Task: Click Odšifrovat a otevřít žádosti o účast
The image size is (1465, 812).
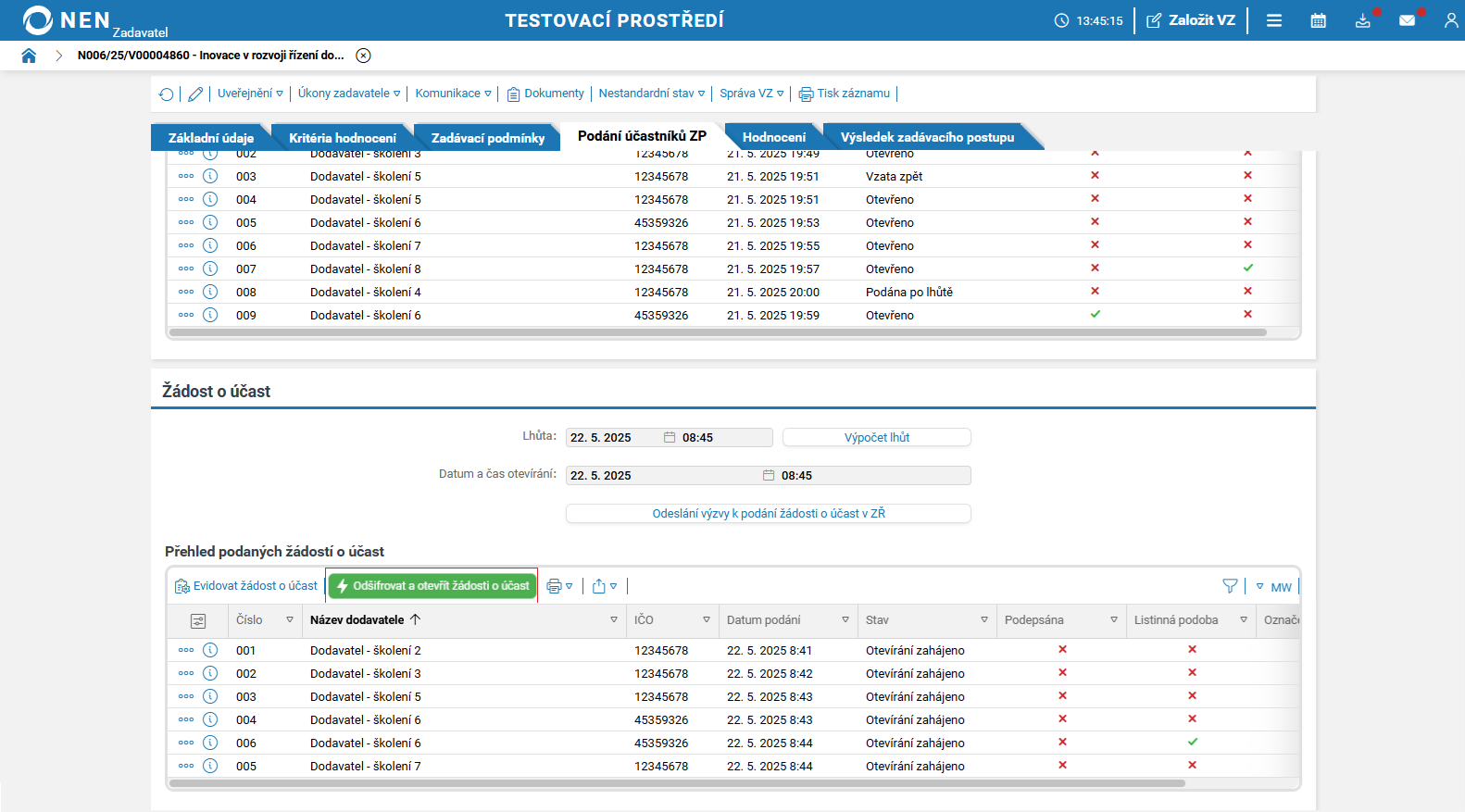Action: 432,586
